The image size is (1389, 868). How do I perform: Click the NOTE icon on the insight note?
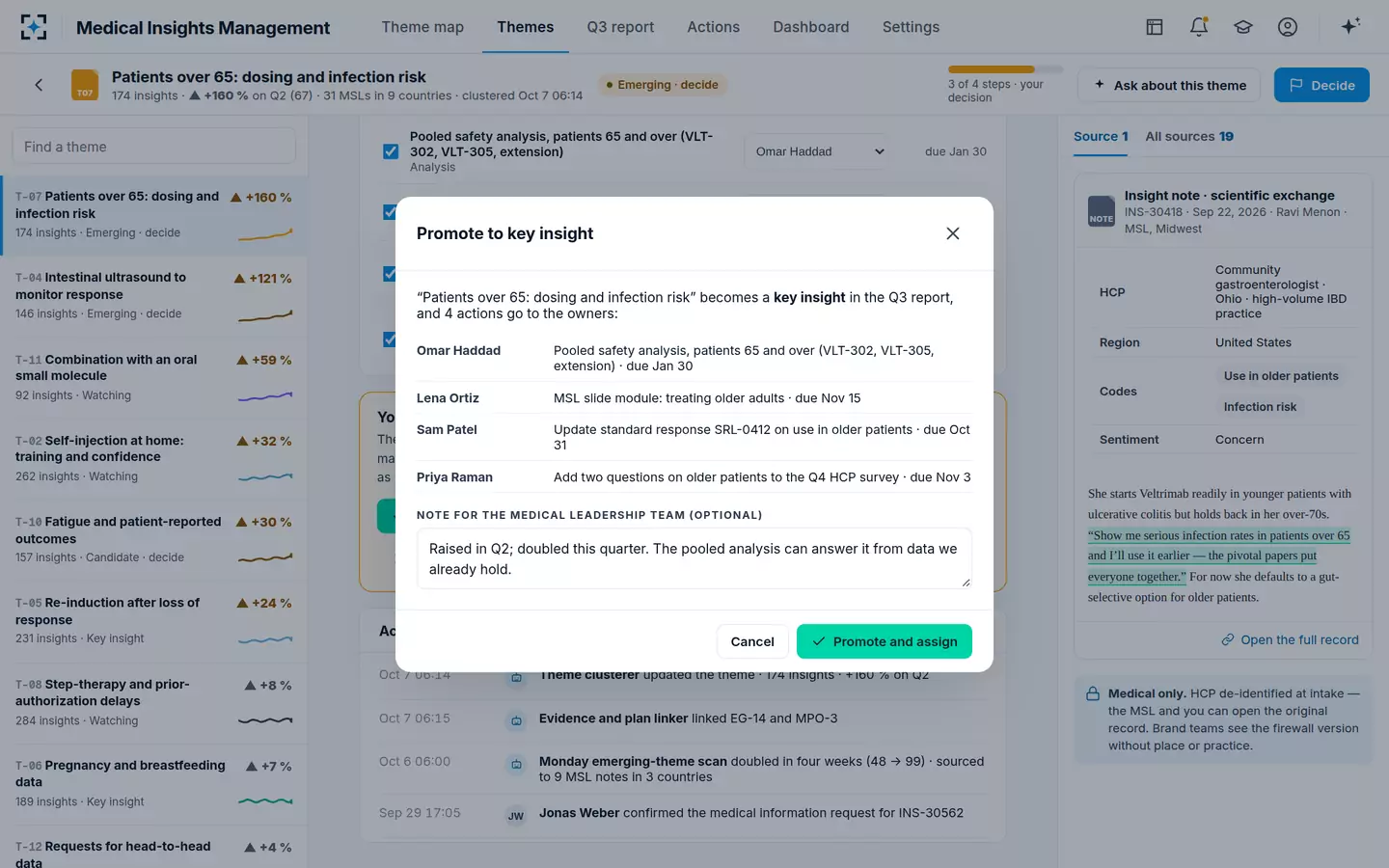tap(1102, 211)
